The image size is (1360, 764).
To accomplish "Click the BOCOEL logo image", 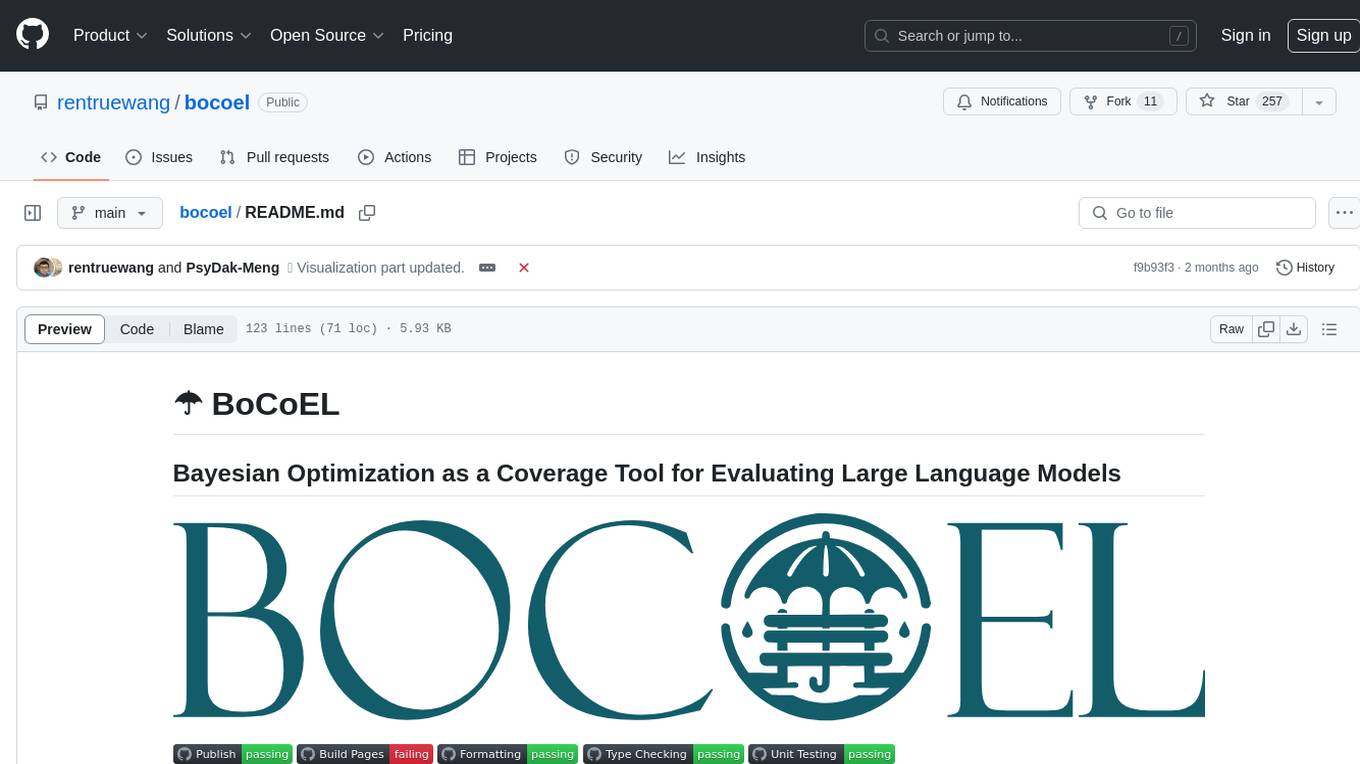I will pyautogui.click(x=688, y=616).
